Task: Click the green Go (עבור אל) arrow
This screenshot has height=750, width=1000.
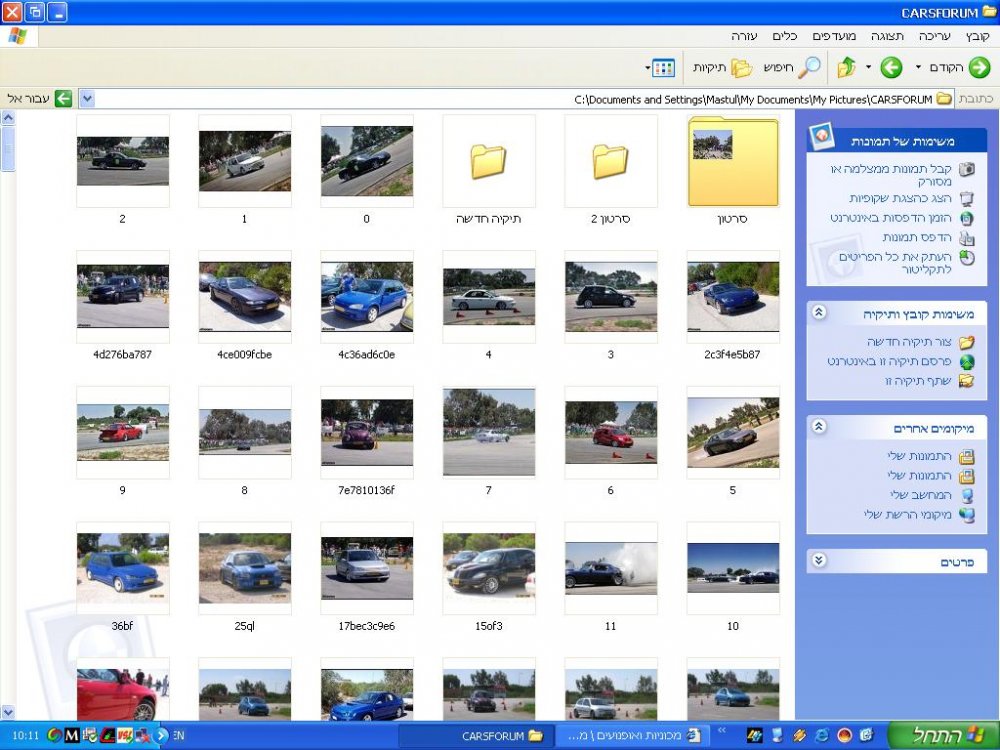Action: [63, 99]
